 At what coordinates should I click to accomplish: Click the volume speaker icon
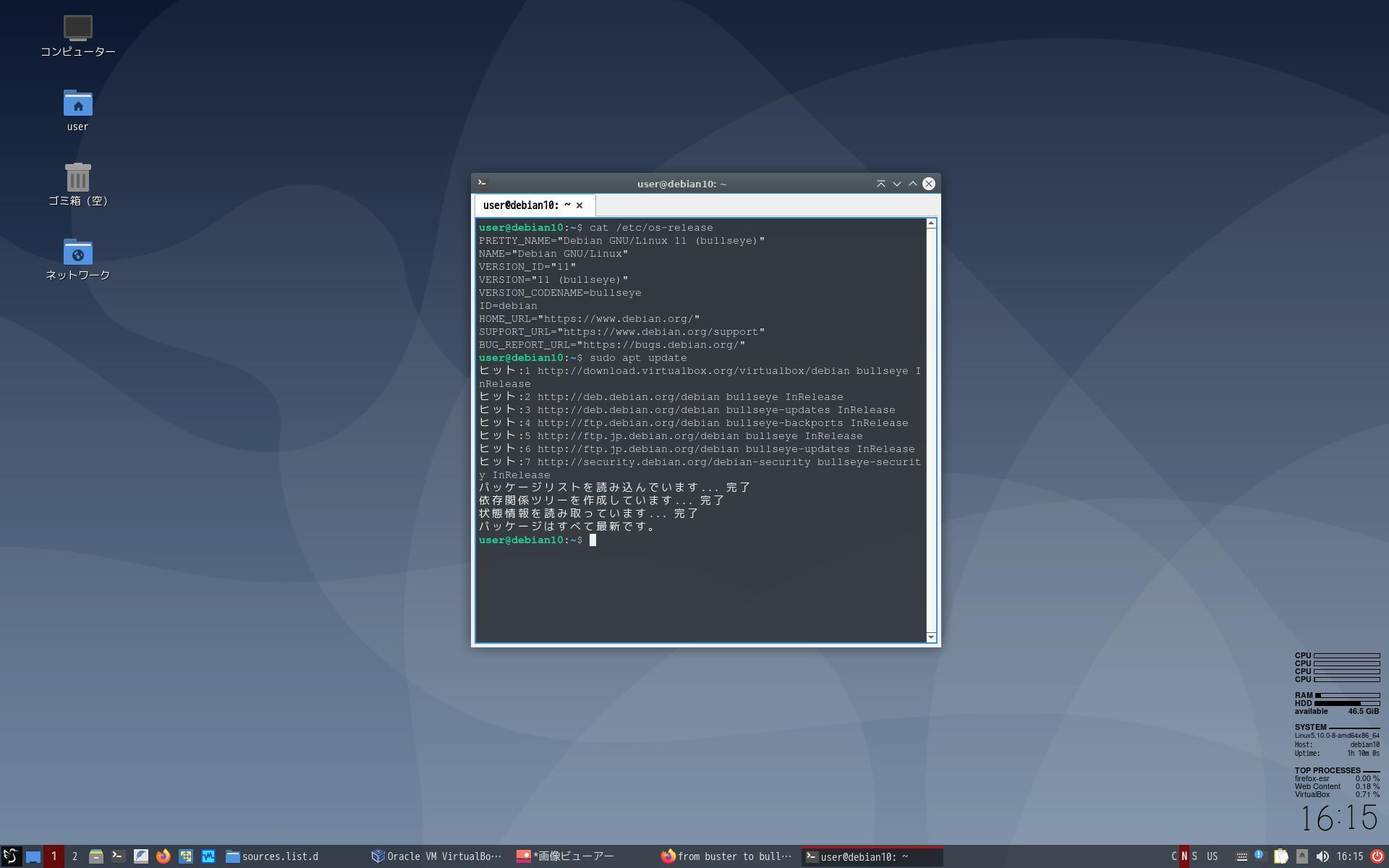1322,856
